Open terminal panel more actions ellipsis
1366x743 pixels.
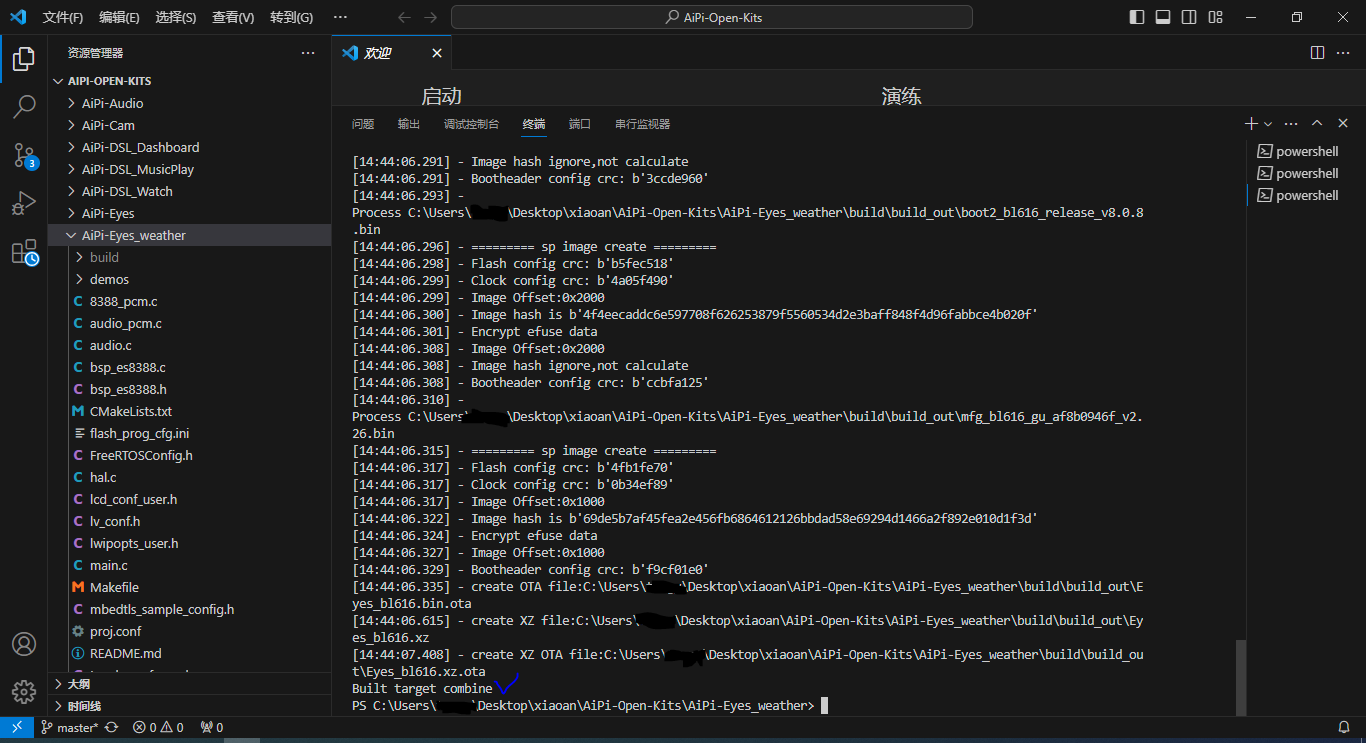click(x=1291, y=124)
